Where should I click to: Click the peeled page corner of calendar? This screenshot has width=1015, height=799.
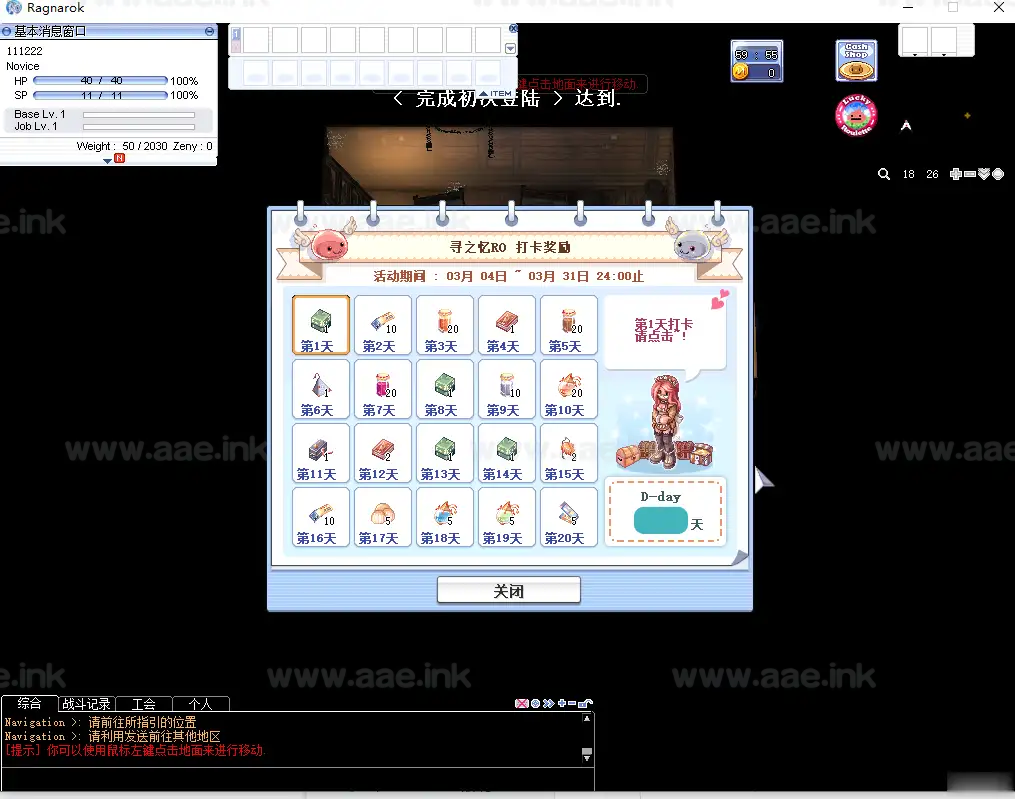tap(739, 557)
